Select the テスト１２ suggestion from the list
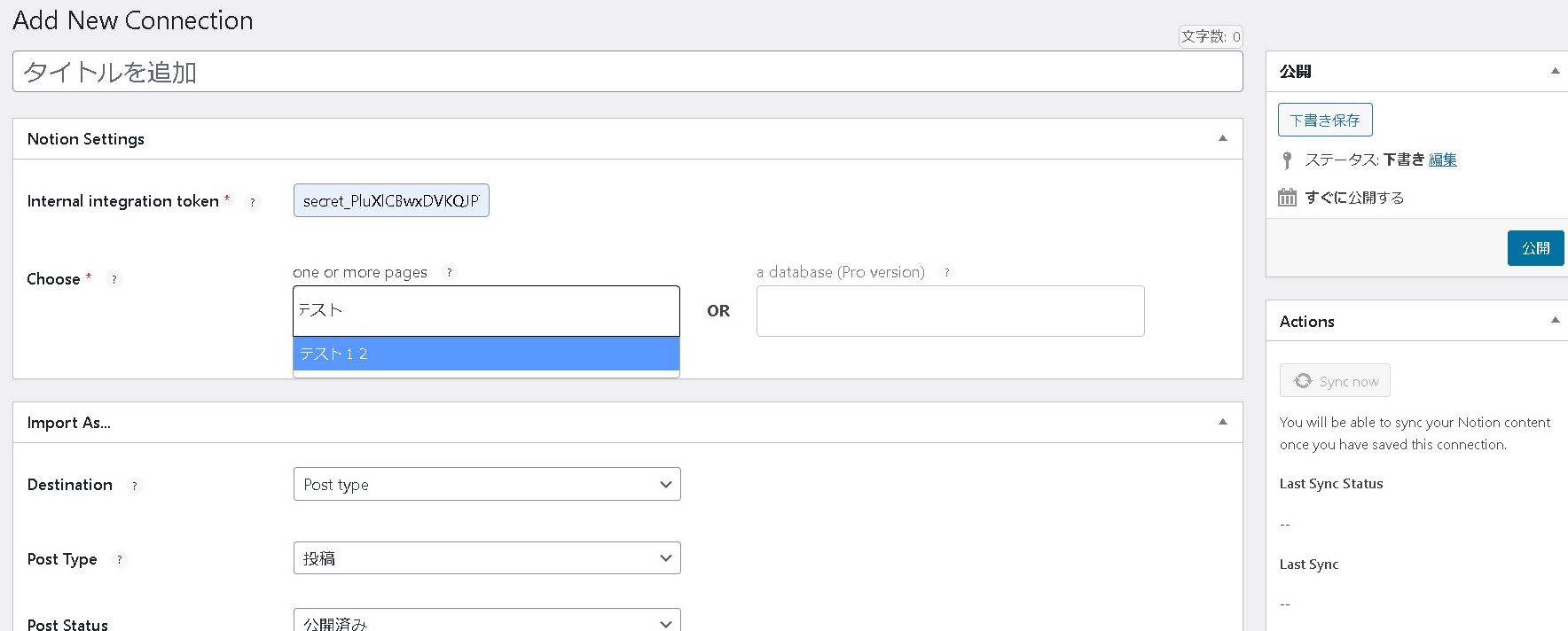Screen dimensions: 1568x631 486,353
